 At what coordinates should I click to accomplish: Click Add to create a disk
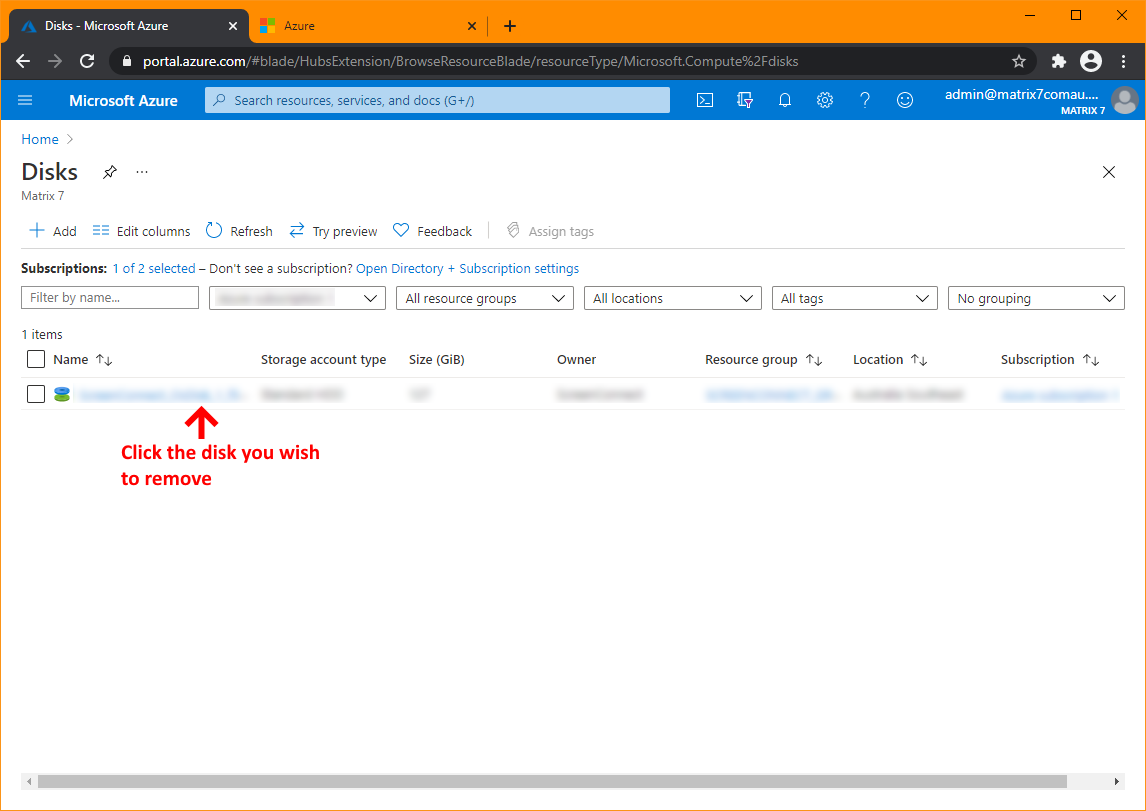(x=53, y=231)
